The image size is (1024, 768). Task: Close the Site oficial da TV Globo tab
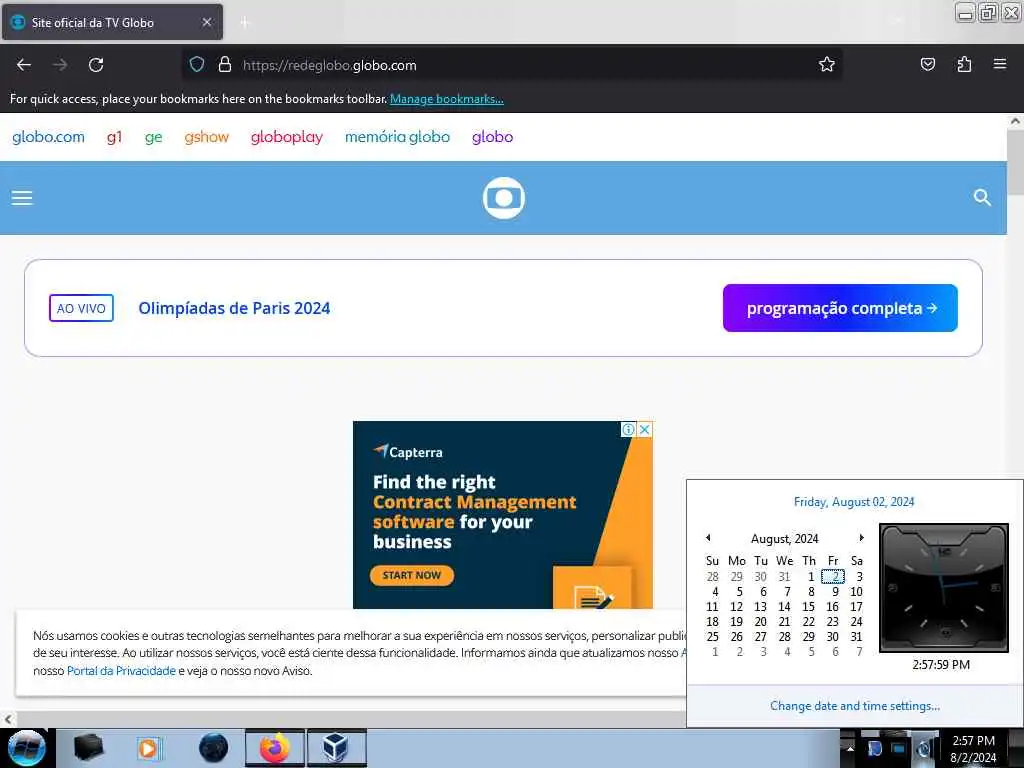pos(206,22)
